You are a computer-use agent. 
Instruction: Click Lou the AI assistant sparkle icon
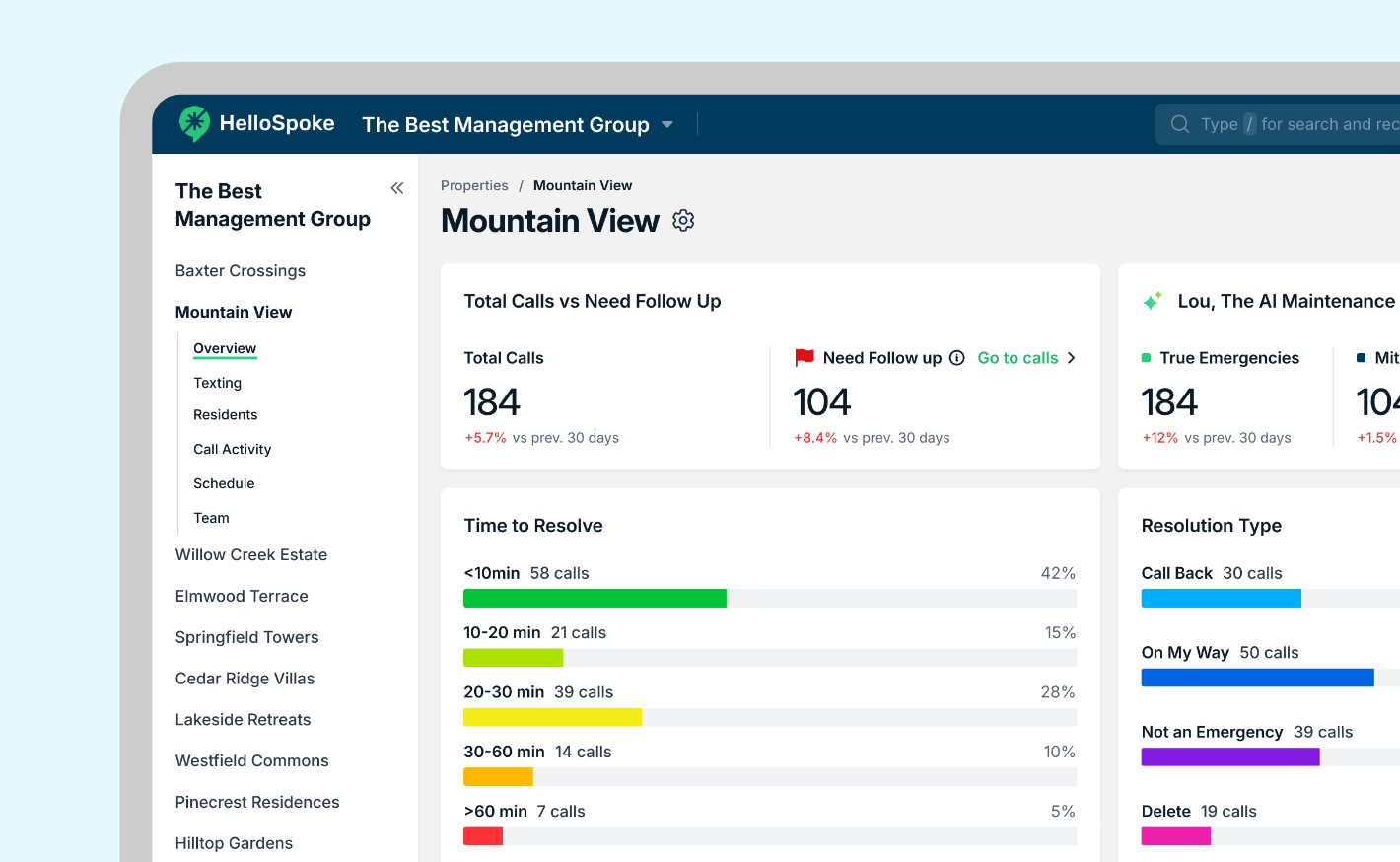coord(1152,300)
